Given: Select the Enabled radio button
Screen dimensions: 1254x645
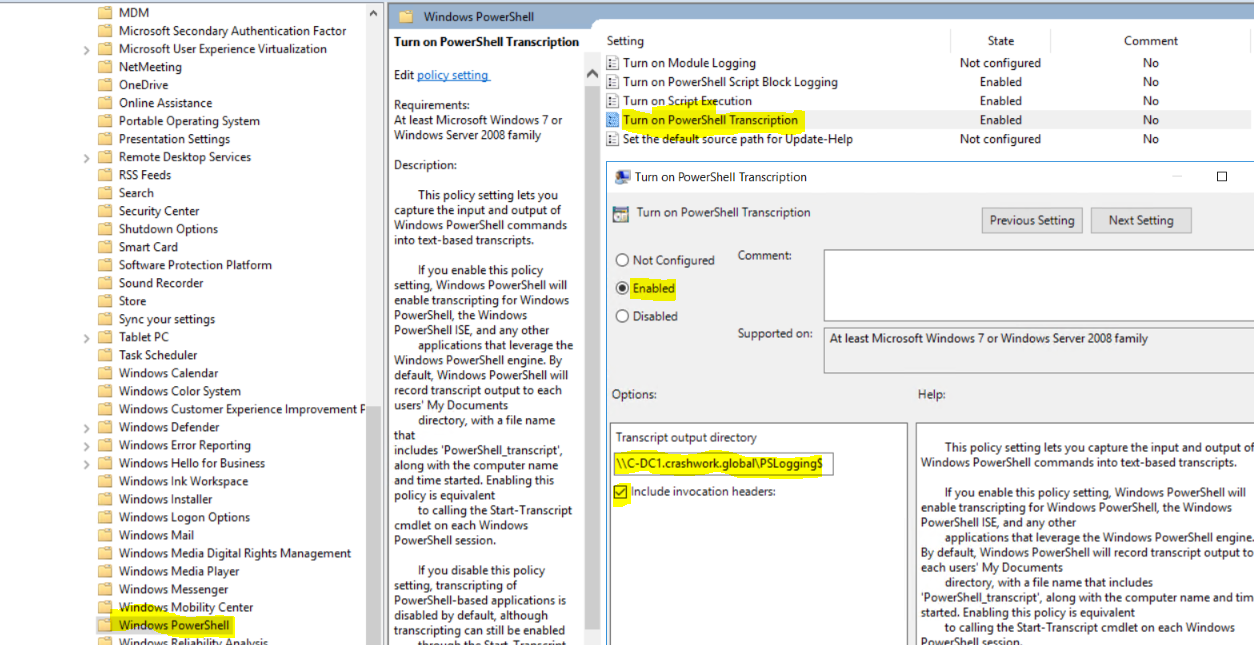Looking at the screenshot, I should coord(622,288).
